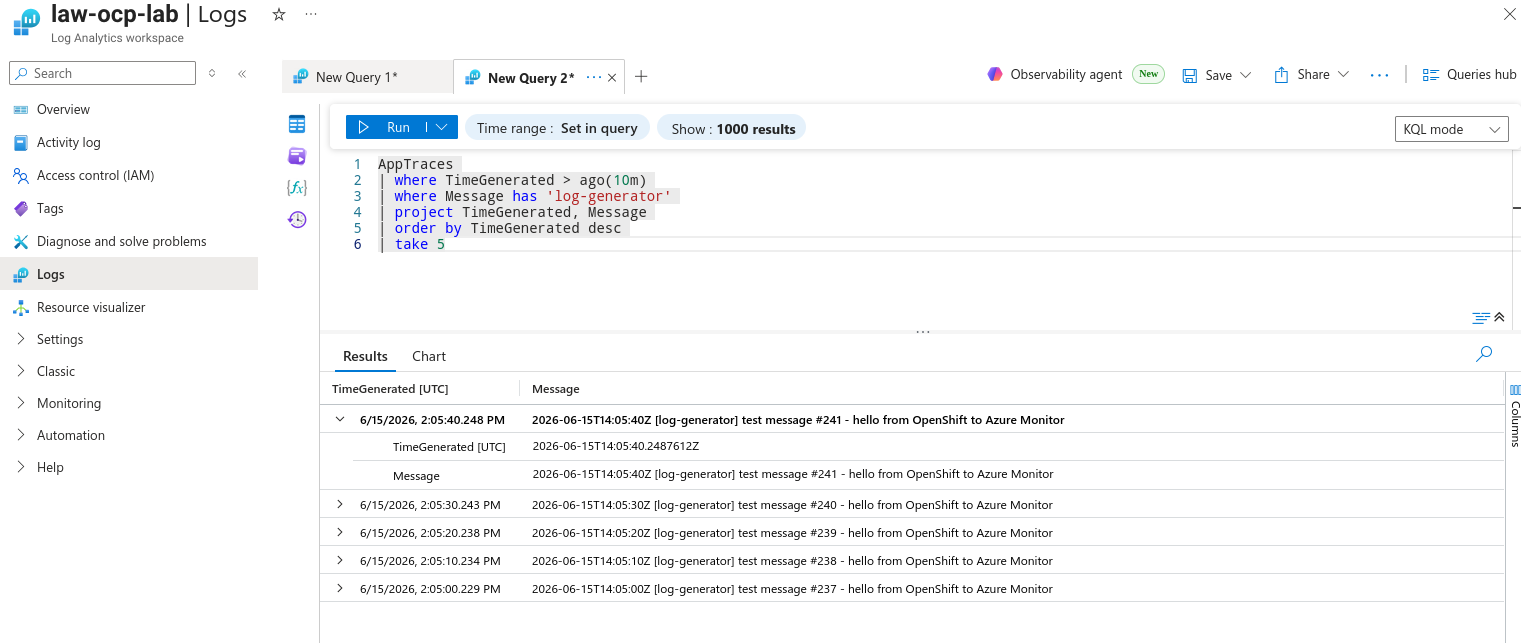Click the format query icon
This screenshot has height=643, width=1521.
pyautogui.click(x=1481, y=318)
